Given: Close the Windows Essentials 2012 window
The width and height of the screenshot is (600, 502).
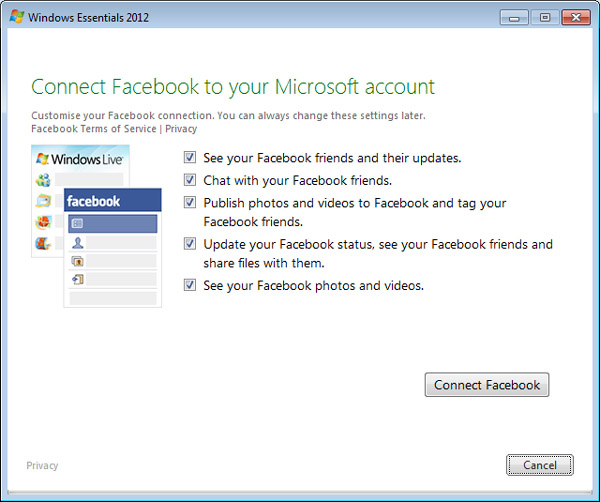Looking at the screenshot, I should [576, 18].
